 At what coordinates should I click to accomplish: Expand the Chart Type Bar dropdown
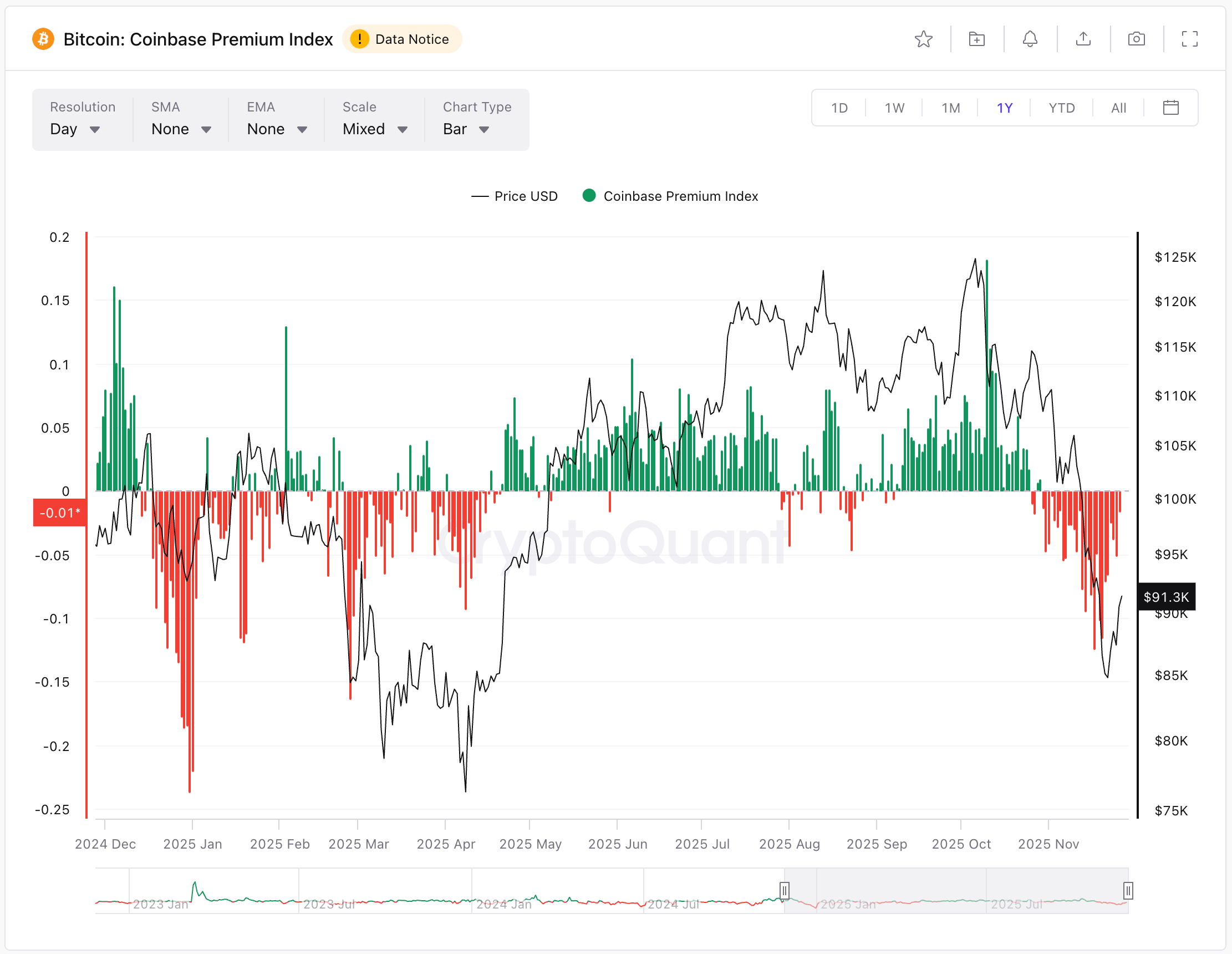(x=465, y=129)
